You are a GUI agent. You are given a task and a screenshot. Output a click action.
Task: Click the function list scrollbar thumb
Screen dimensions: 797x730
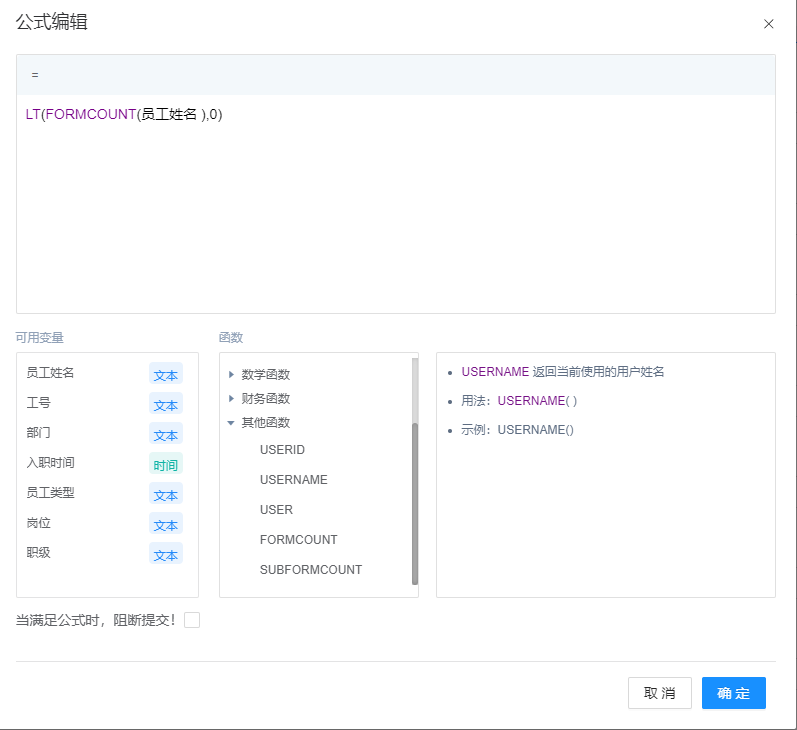pos(415,503)
